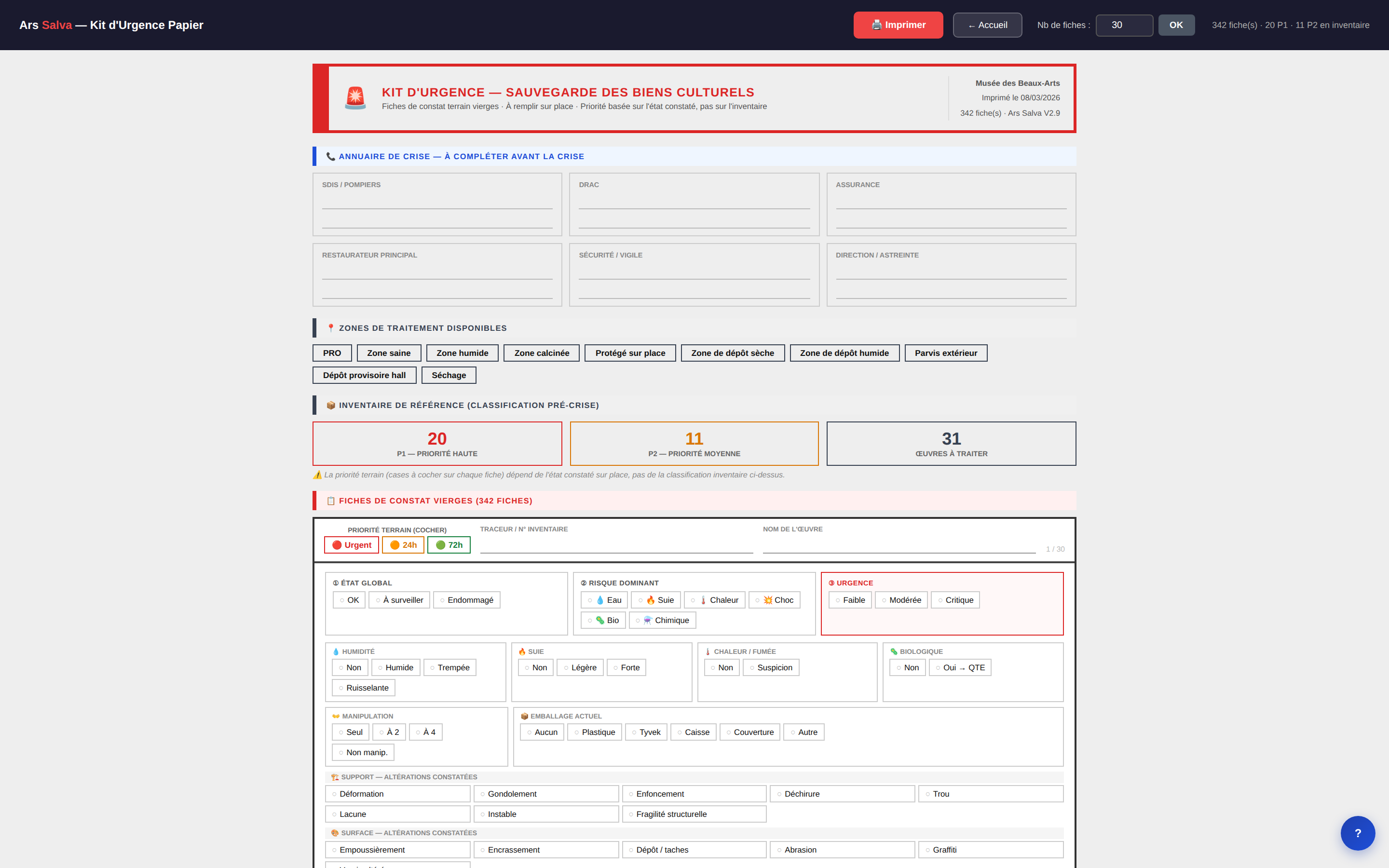1389x868 pixels.
Task: Select Trempée under Humidité
Action: (450, 668)
